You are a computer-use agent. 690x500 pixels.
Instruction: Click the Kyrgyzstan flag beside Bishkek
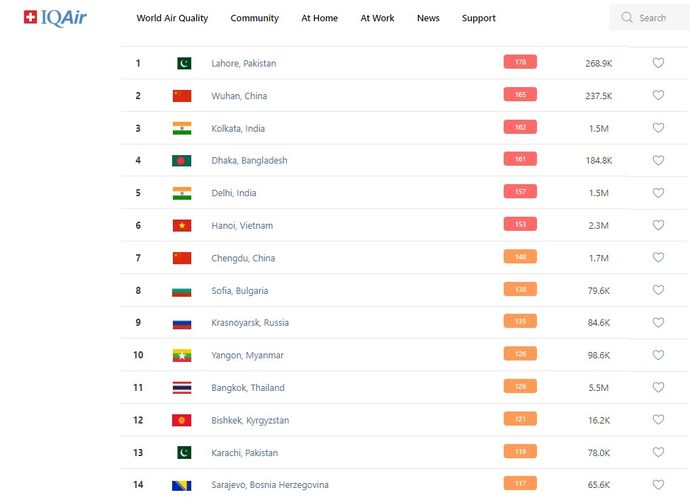tap(181, 420)
